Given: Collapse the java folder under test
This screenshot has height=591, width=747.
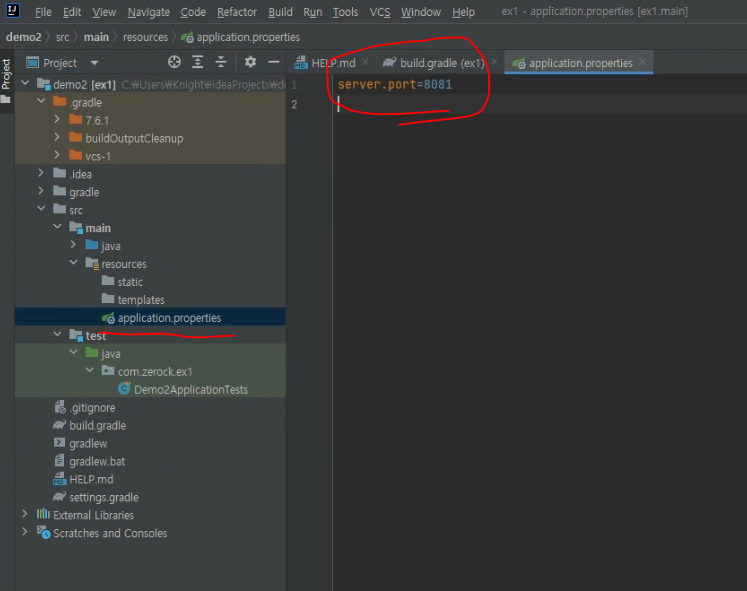Looking at the screenshot, I should click(x=74, y=352).
